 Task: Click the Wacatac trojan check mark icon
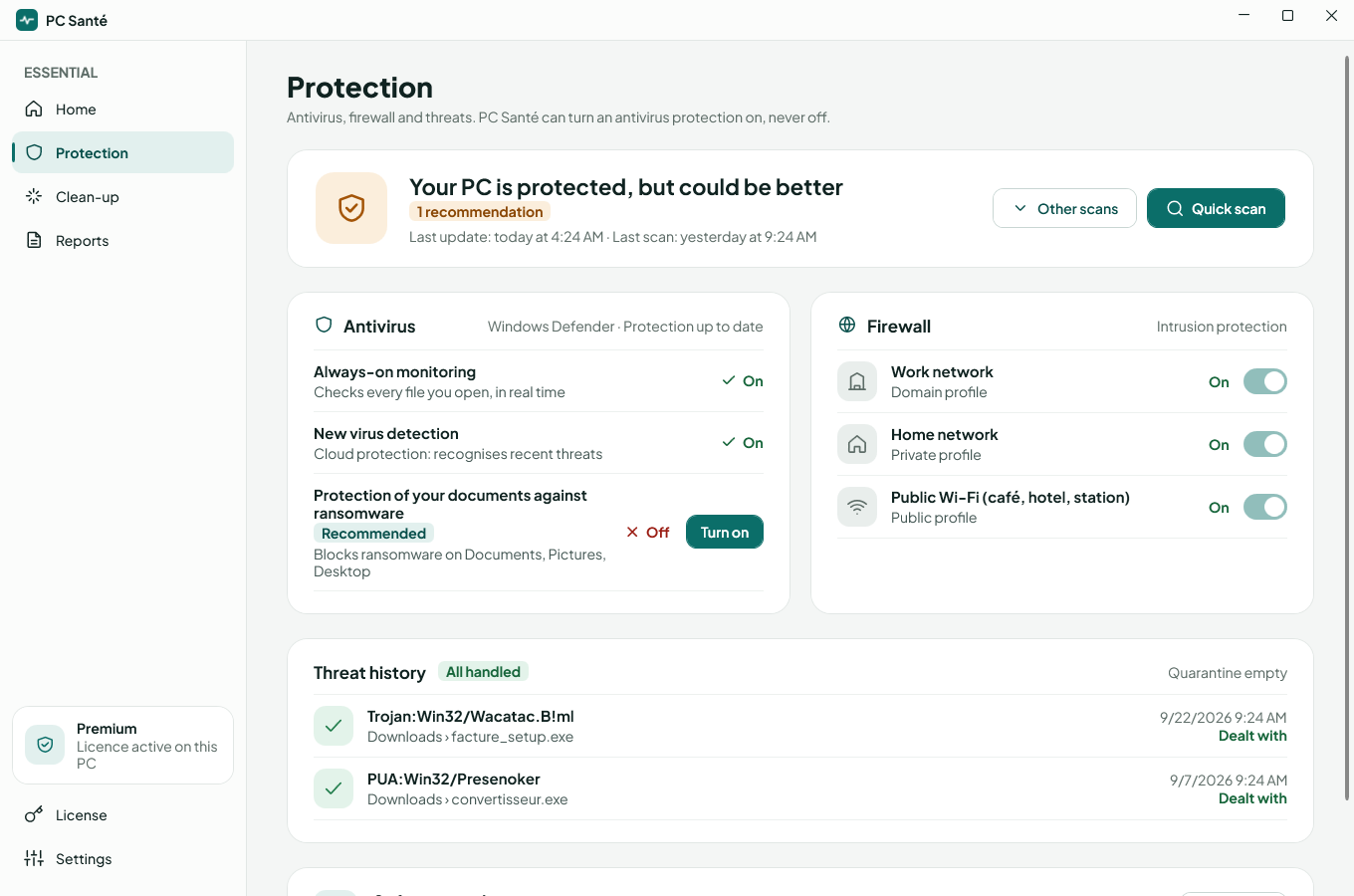click(334, 726)
